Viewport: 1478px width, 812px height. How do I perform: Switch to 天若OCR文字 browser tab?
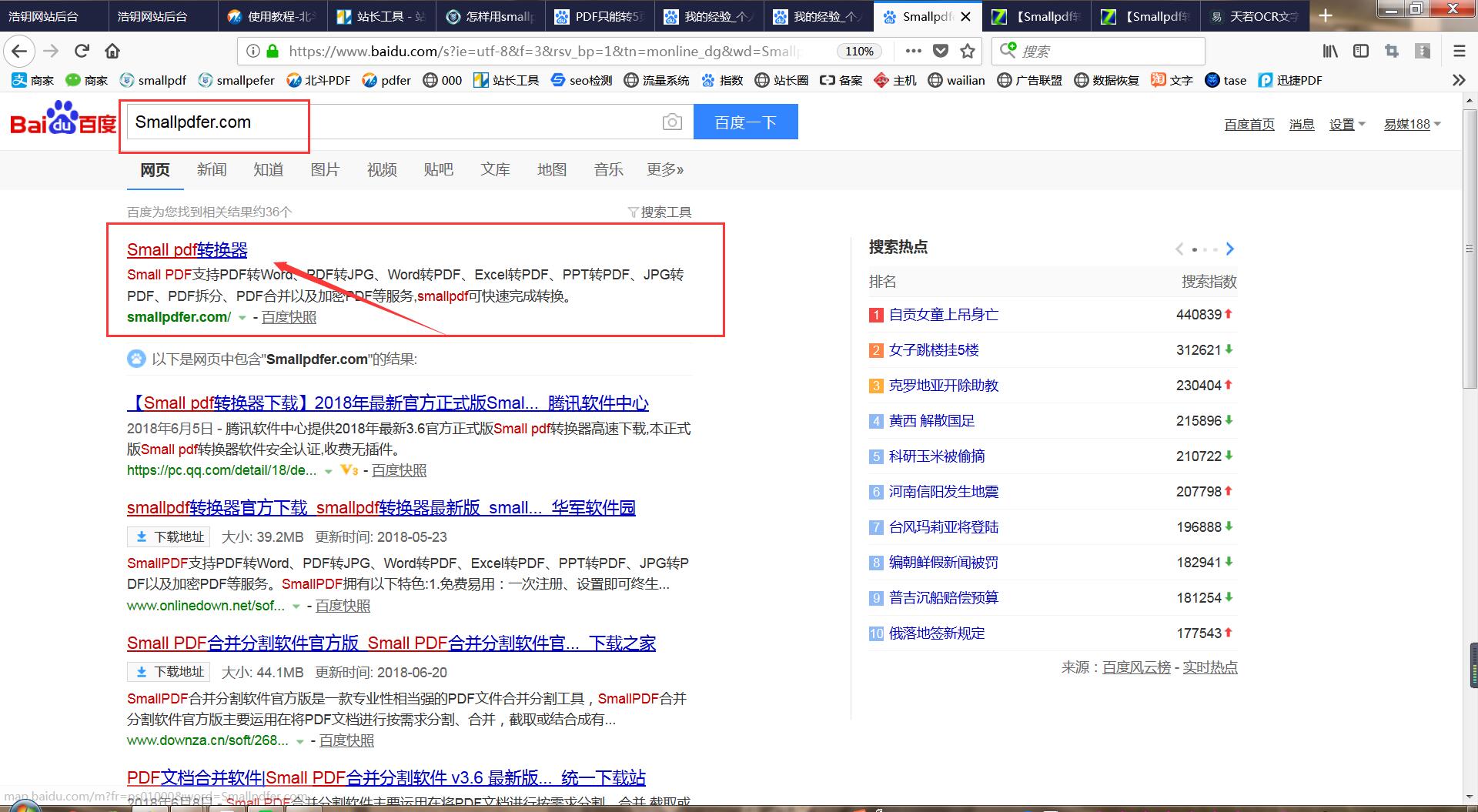pyautogui.click(x=1254, y=16)
